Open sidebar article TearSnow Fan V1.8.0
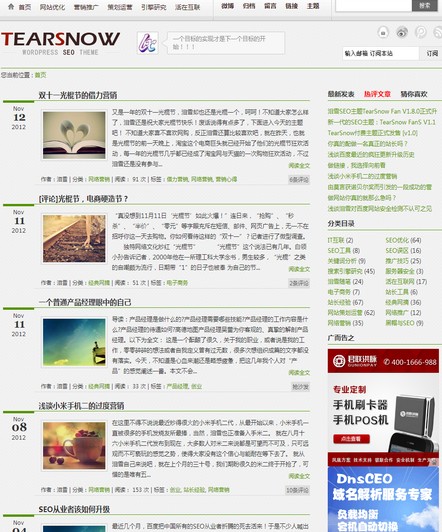 (382, 111)
